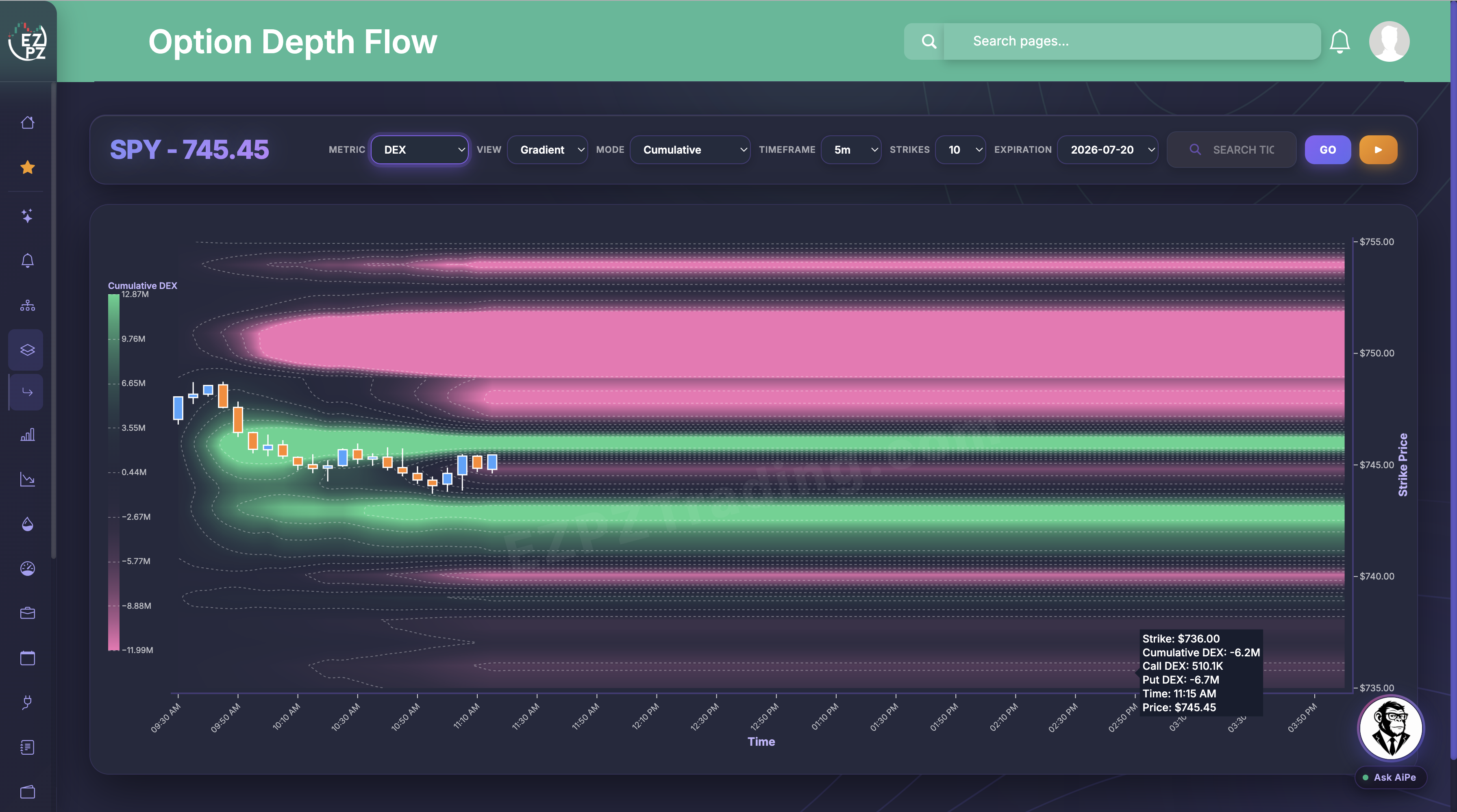Click the GO button
Screen dimensions: 1457x812
point(1327,149)
